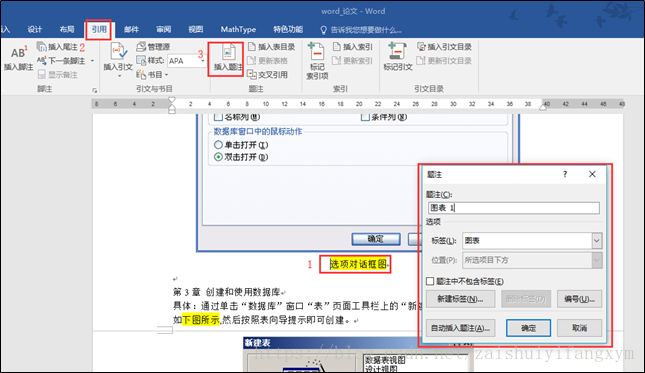The height and width of the screenshot is (373, 645).
Task: Open the 引用 ribbon tab
Action: 99,29
